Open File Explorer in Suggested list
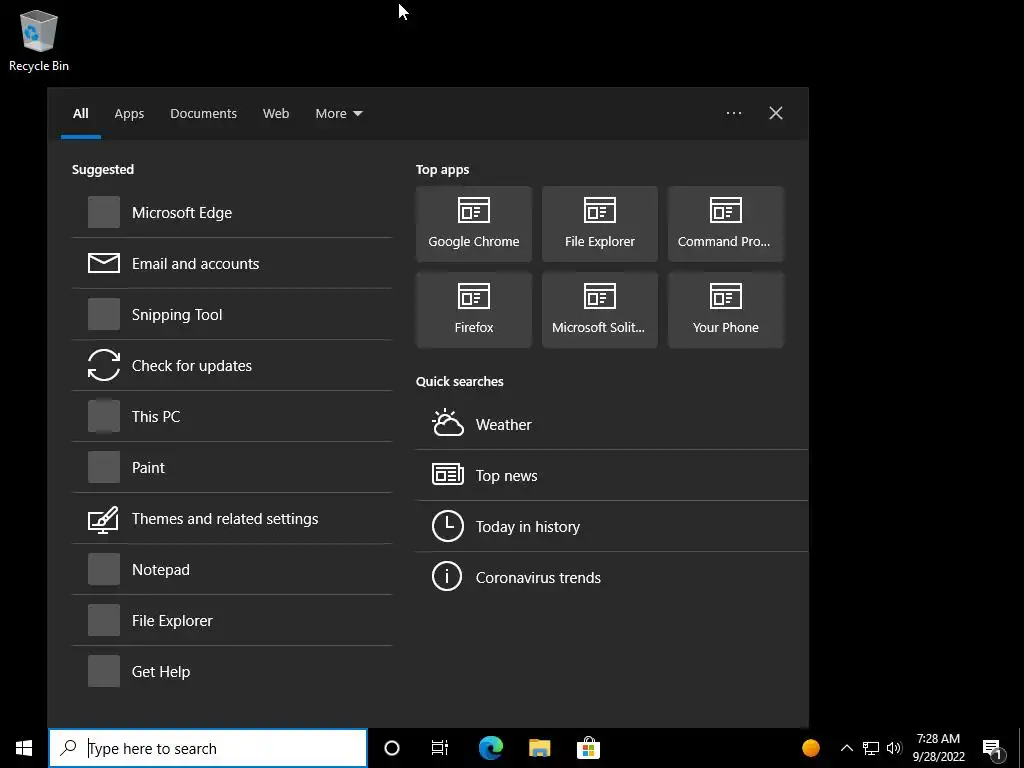This screenshot has width=1024, height=768. point(232,620)
